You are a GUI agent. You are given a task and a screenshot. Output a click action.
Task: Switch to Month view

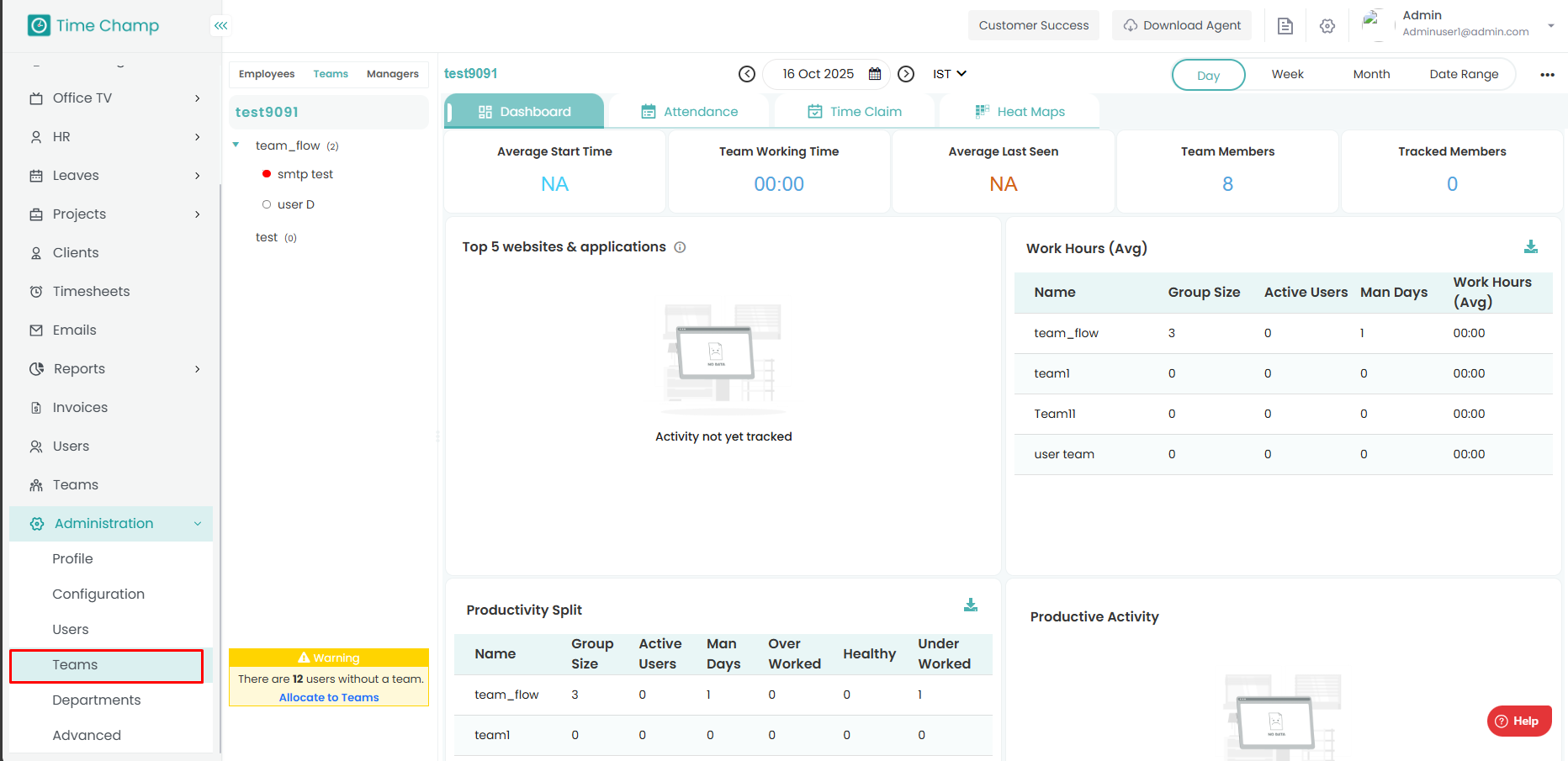pyautogui.click(x=1371, y=74)
